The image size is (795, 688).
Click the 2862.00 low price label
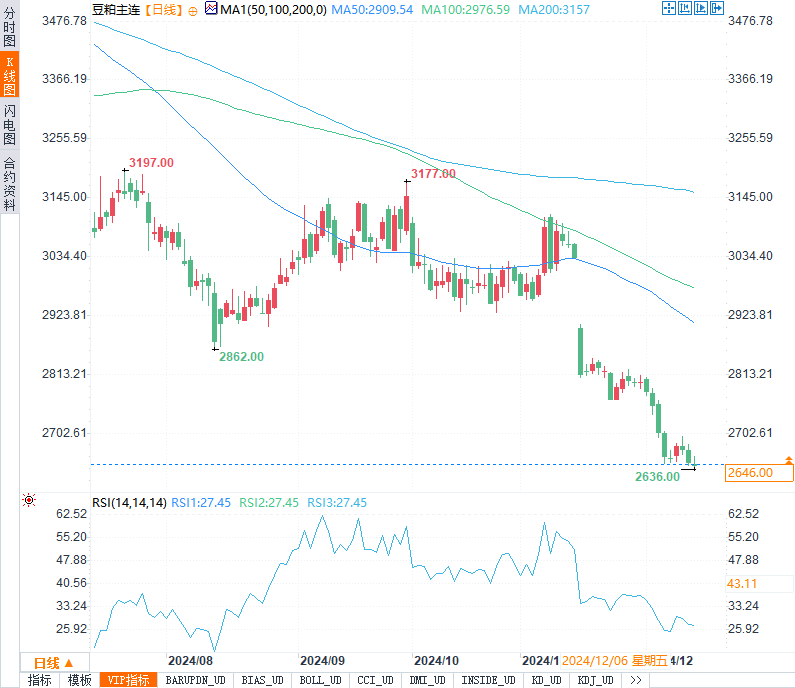pos(241,357)
